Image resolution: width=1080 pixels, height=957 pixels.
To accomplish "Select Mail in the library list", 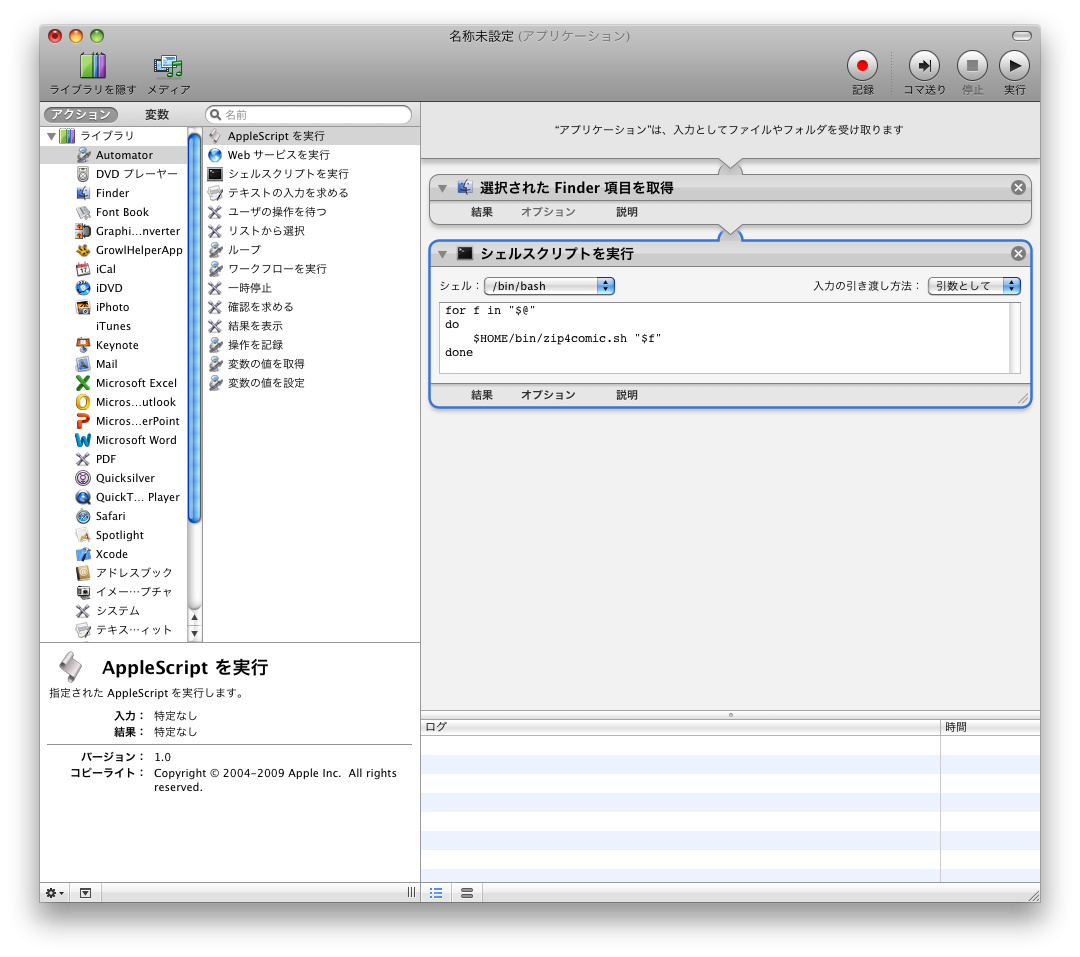I will pyautogui.click(x=114, y=364).
